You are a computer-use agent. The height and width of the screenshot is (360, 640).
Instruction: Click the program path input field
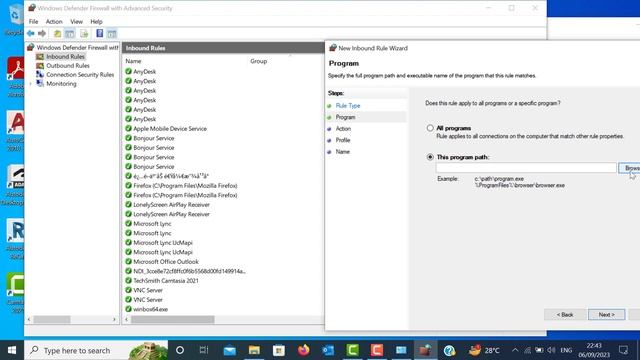[526, 167]
